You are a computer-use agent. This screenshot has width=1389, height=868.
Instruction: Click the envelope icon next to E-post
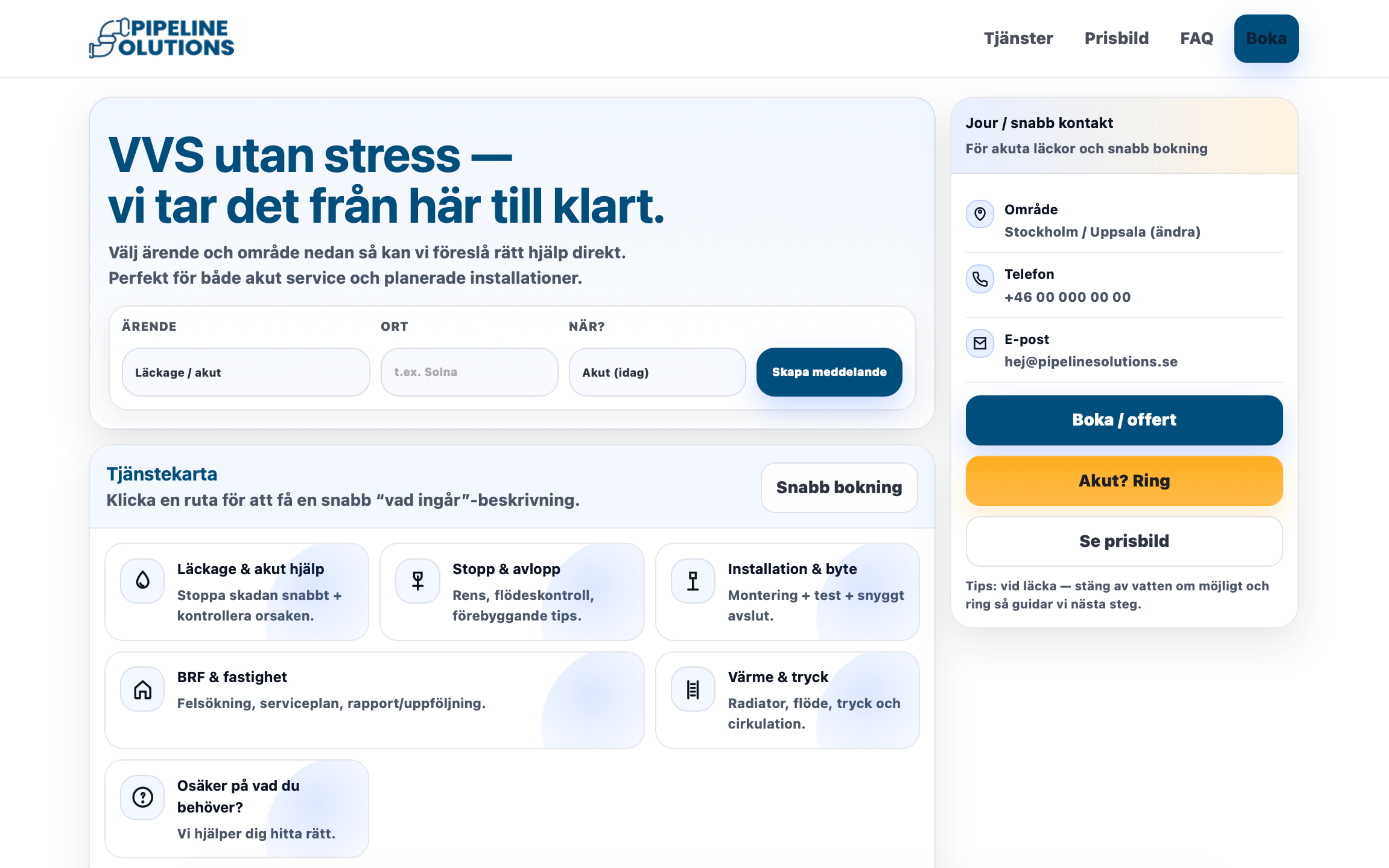tap(980, 343)
